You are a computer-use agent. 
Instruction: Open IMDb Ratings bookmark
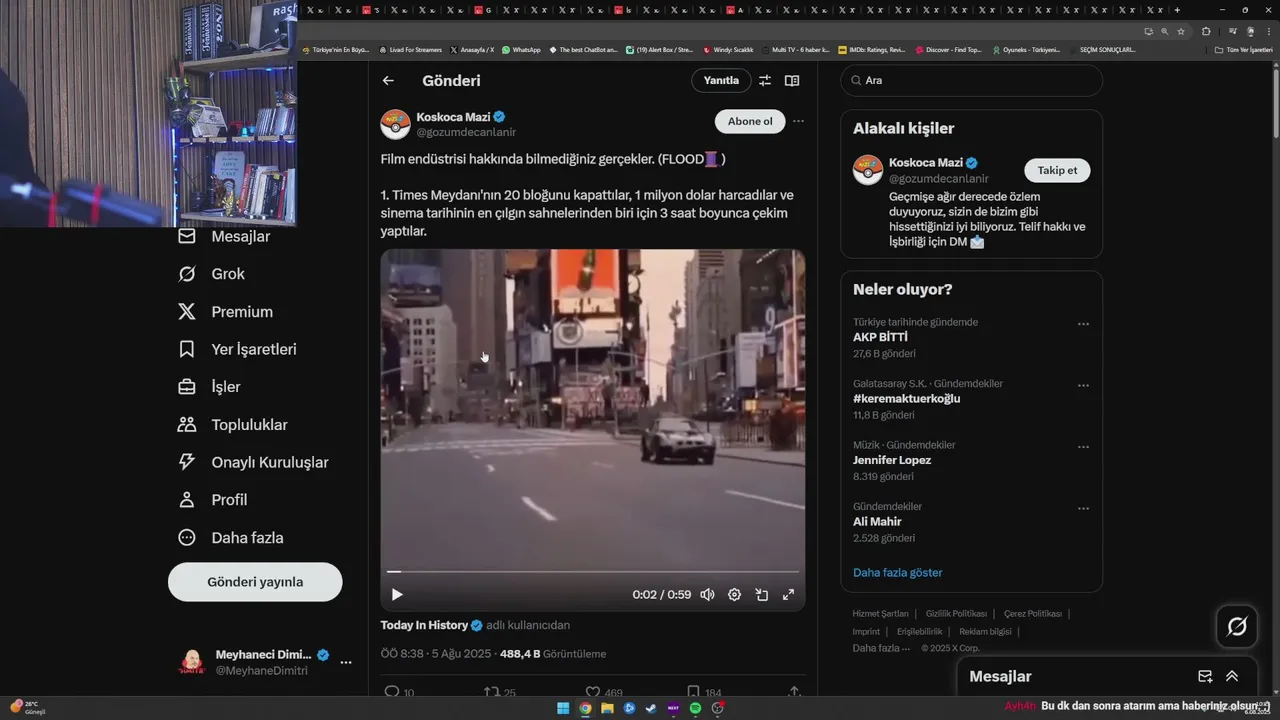[x=871, y=49]
